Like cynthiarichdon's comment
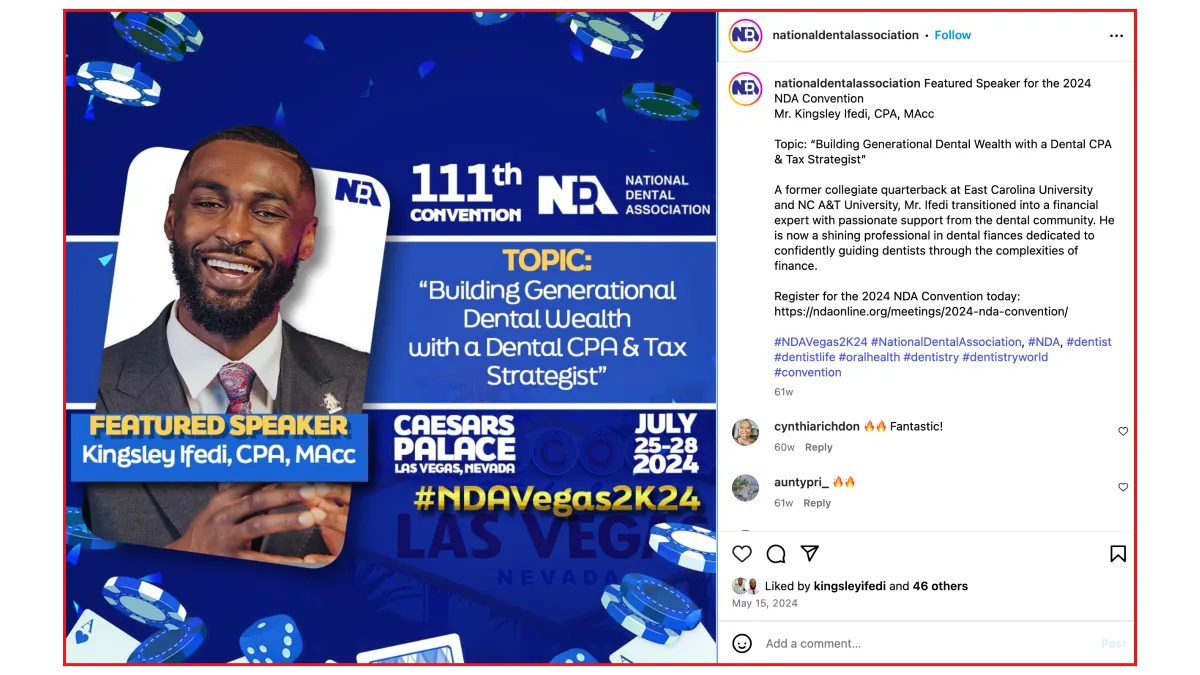Screen dimensions: 1200x675 click(1123, 431)
